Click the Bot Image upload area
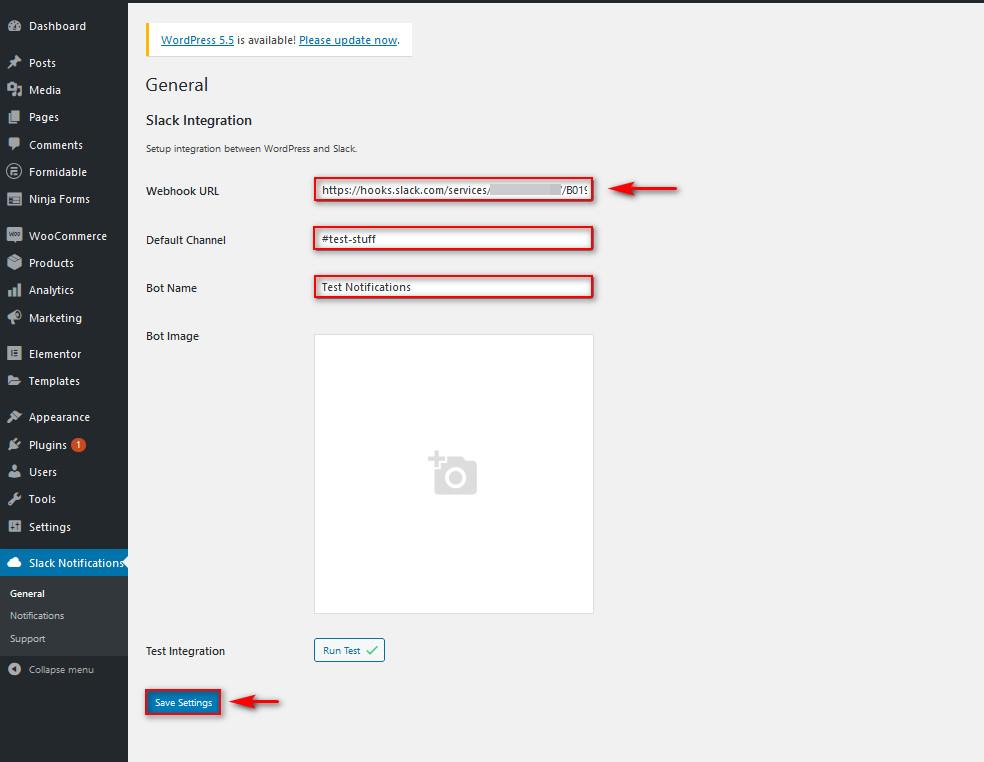Image resolution: width=984 pixels, height=762 pixels. [454, 474]
